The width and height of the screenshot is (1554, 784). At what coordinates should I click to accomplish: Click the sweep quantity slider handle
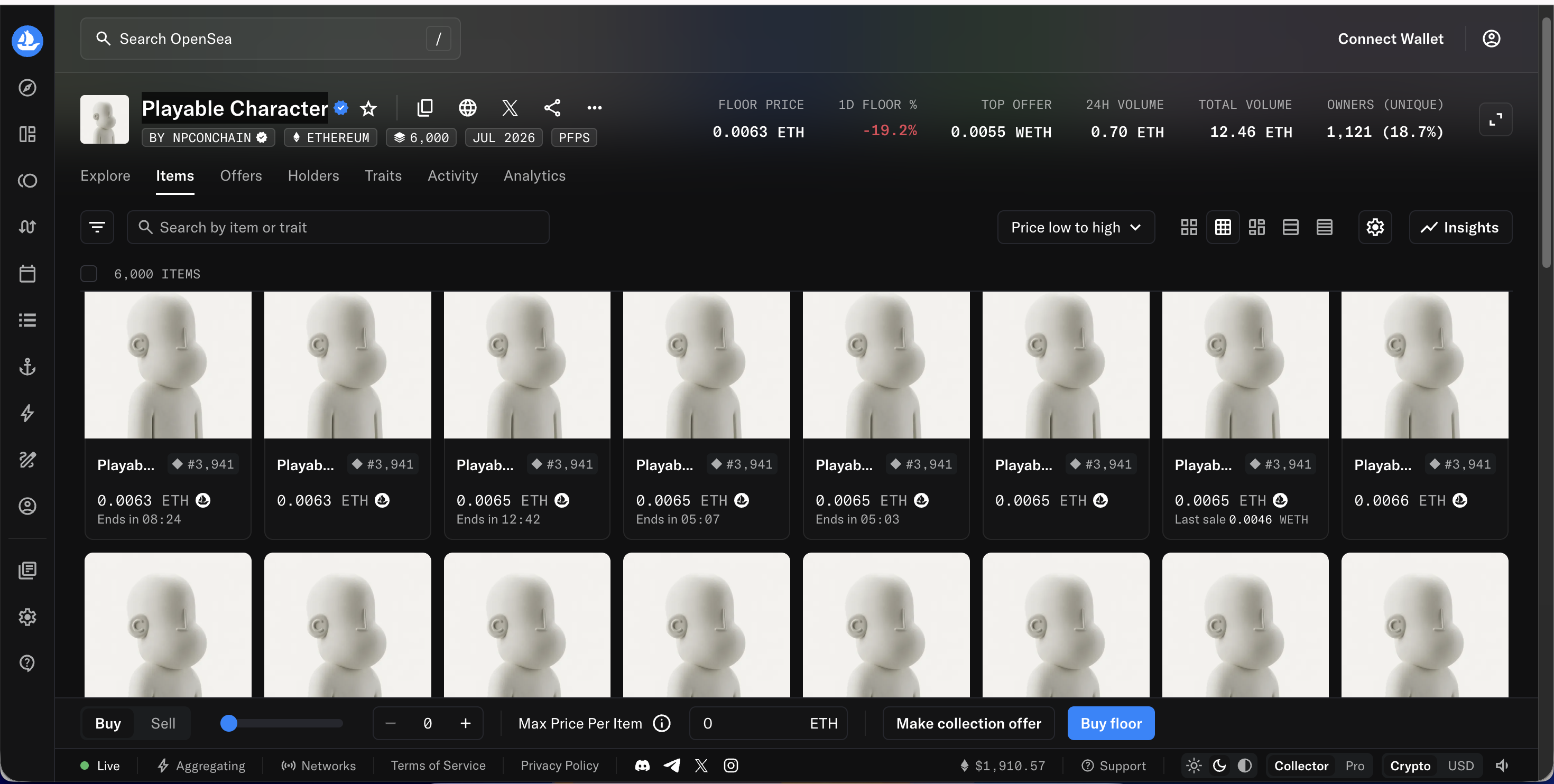click(229, 723)
